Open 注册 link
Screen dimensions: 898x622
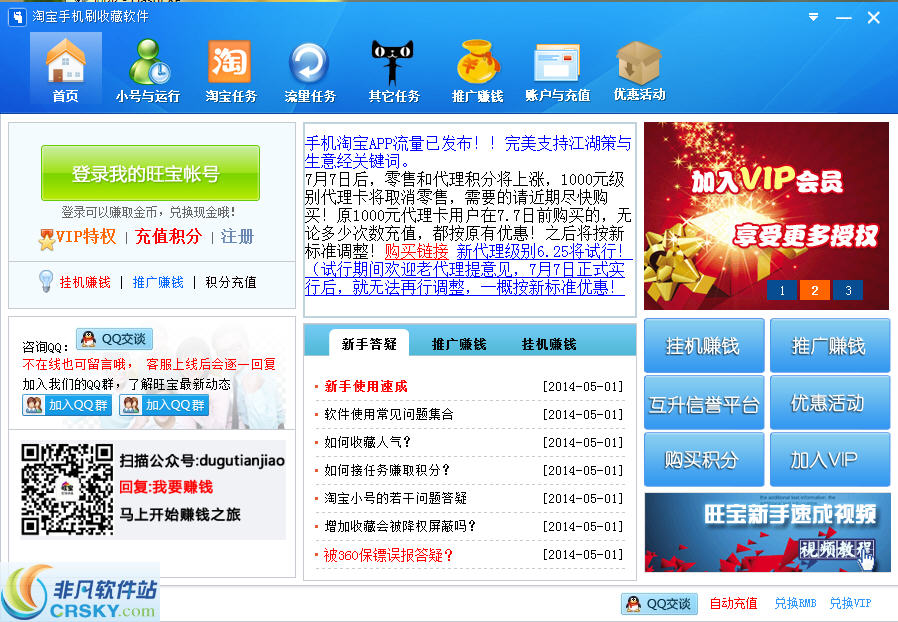pos(237,236)
